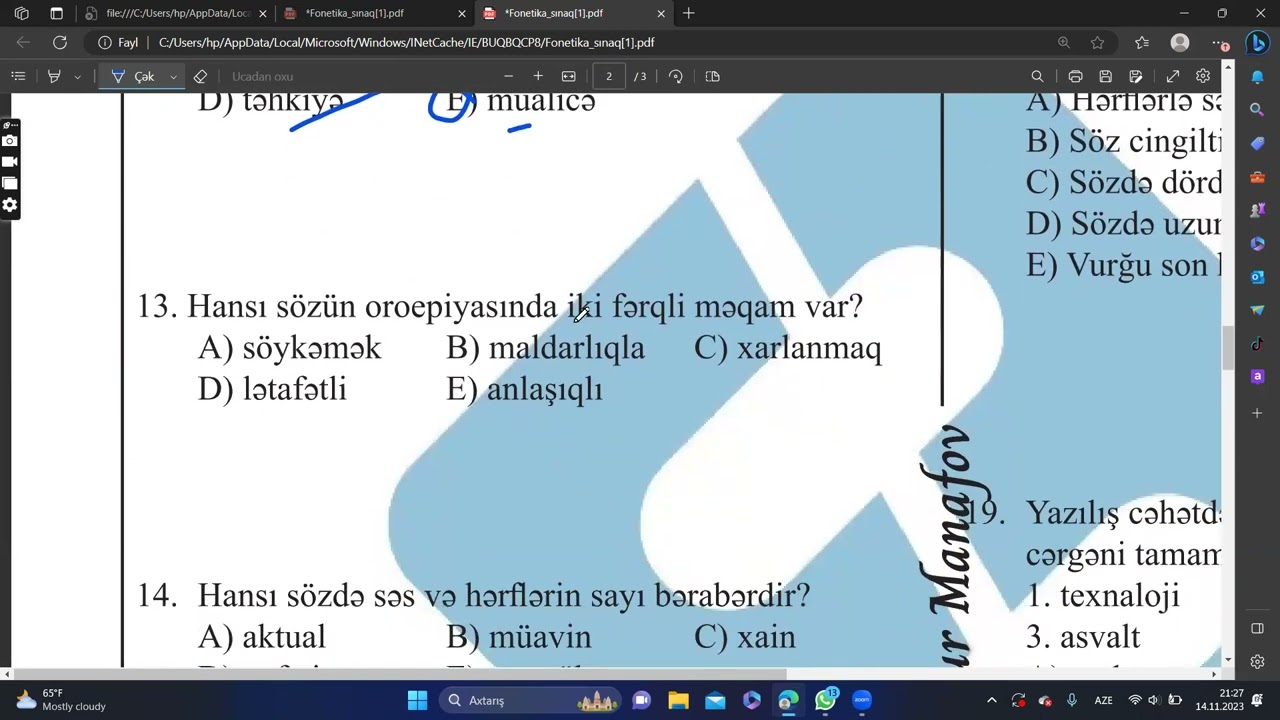
Task: Open the Bing Copilot sidebar button
Action: point(1257,43)
